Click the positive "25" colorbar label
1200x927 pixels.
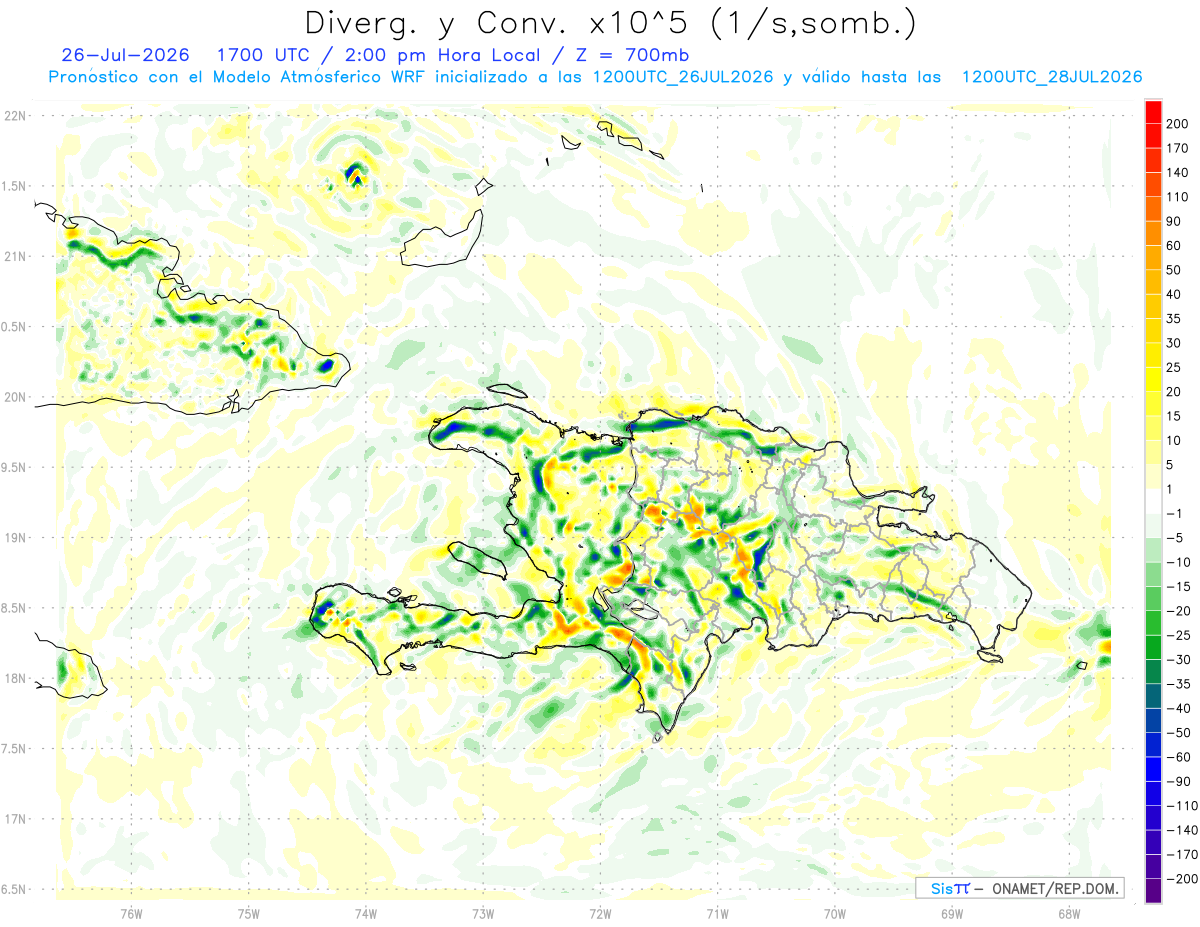(x=1174, y=367)
